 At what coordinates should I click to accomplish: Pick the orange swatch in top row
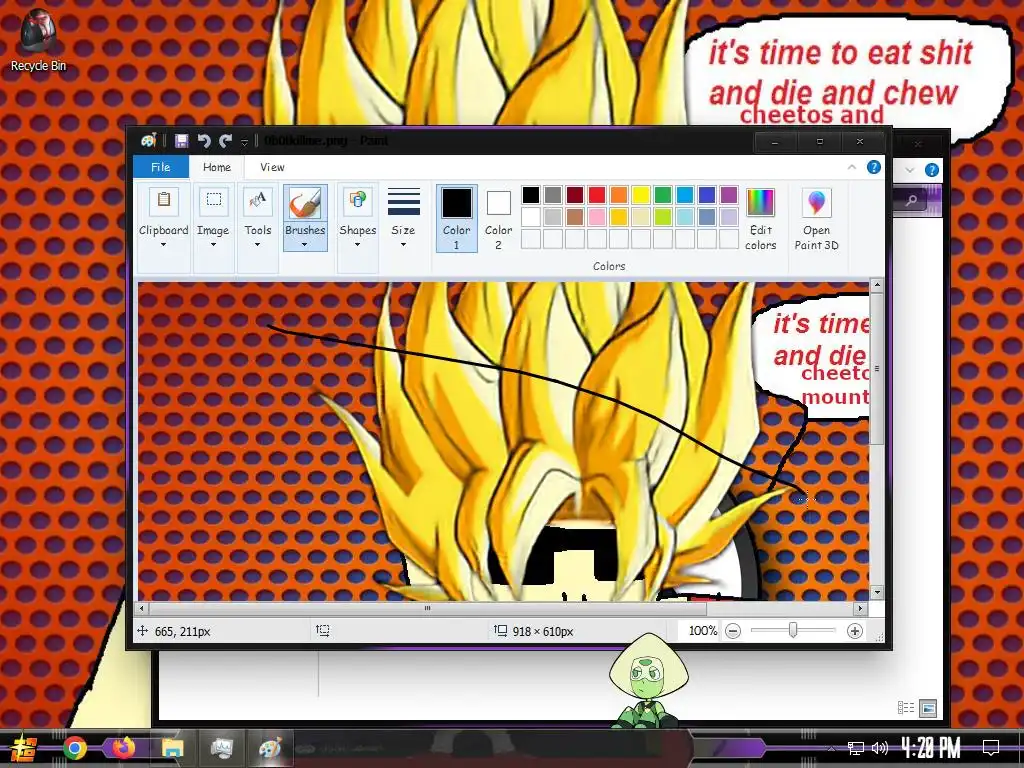(619, 195)
